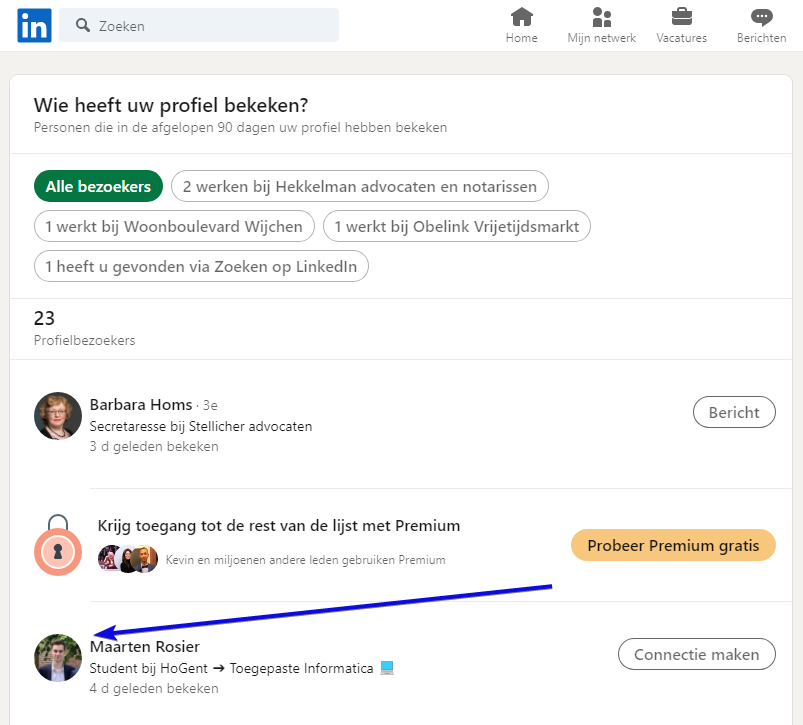Viewport: 803px width, 725px height.
Task: Click Connectie maken for Maarten Rosier
Action: (x=697, y=654)
